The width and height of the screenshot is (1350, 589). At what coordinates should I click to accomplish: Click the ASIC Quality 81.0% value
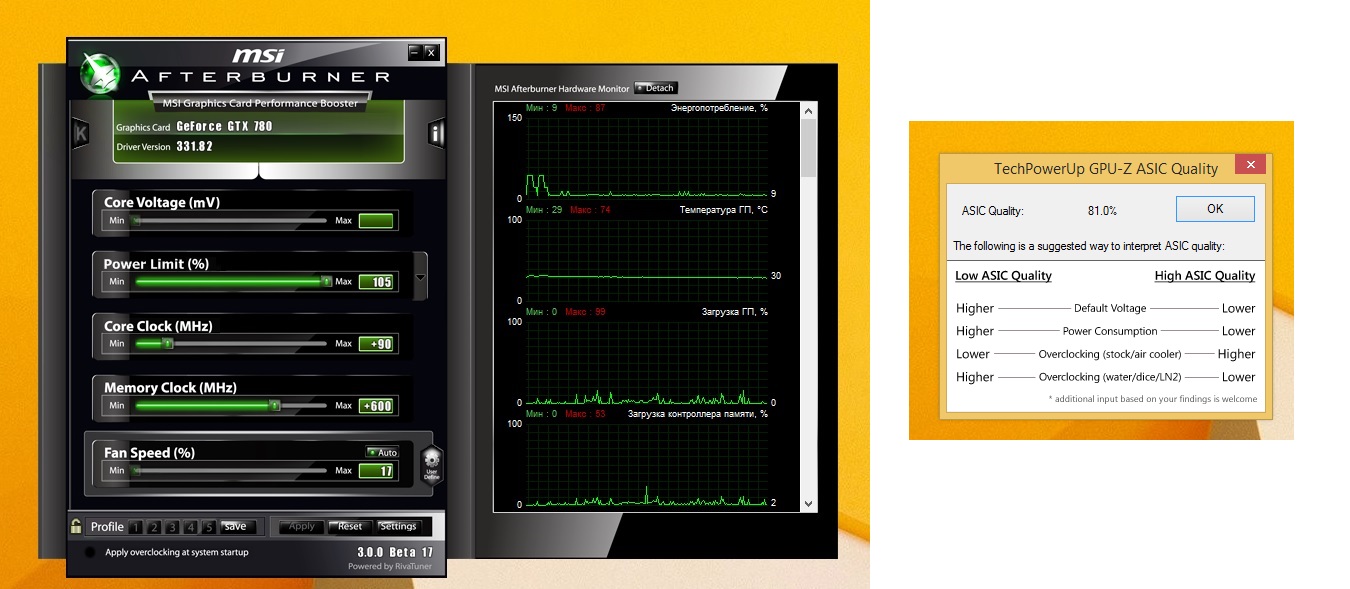coord(1102,211)
